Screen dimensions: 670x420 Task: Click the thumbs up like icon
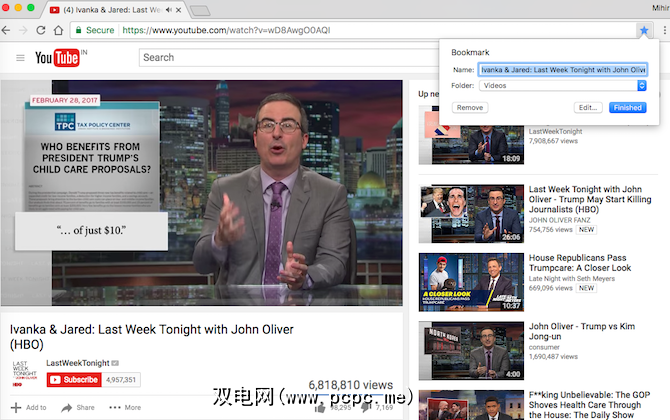pyautogui.click(x=320, y=408)
